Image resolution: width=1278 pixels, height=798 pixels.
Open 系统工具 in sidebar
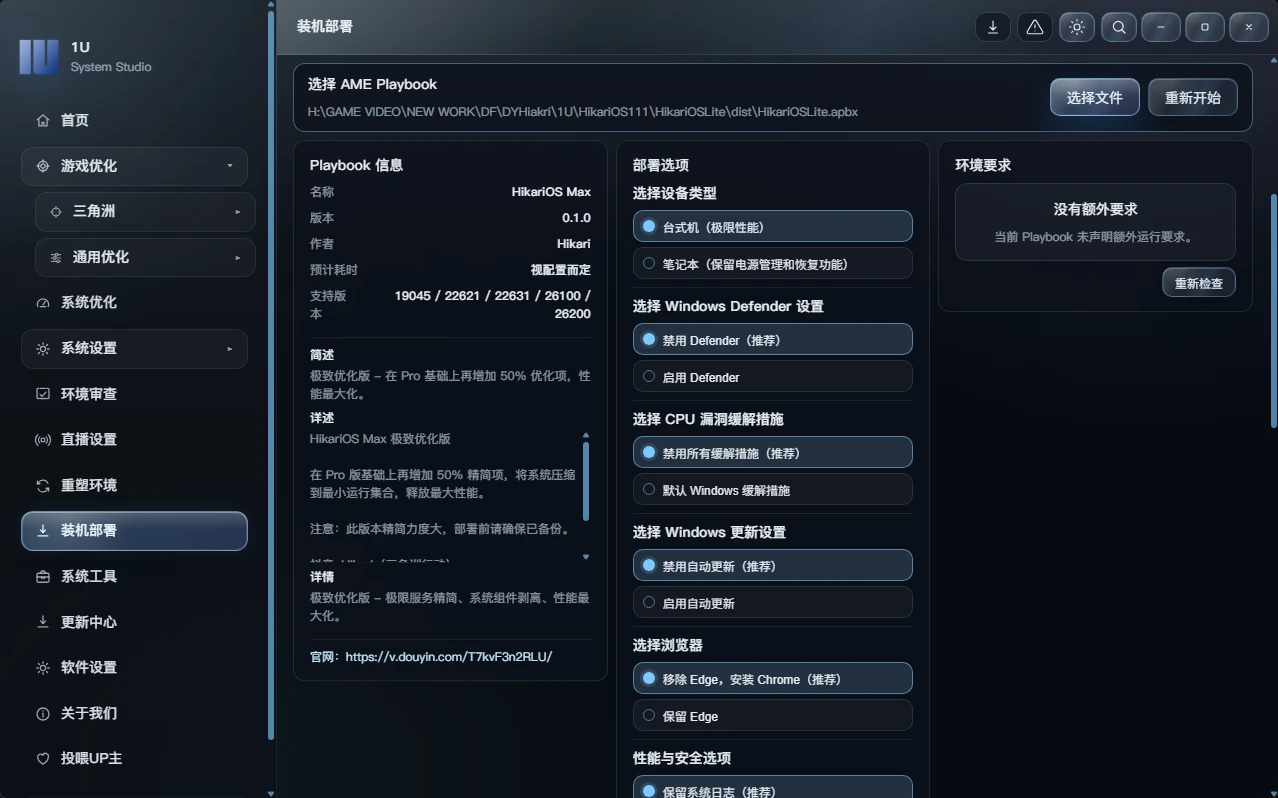(134, 577)
